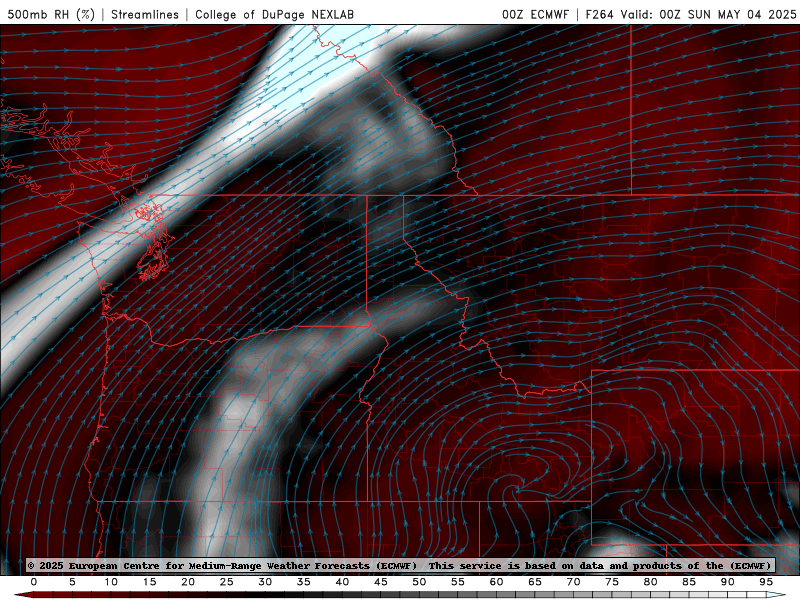Click the '90' colorbar scale label
The height and width of the screenshot is (600, 800).
click(x=728, y=582)
